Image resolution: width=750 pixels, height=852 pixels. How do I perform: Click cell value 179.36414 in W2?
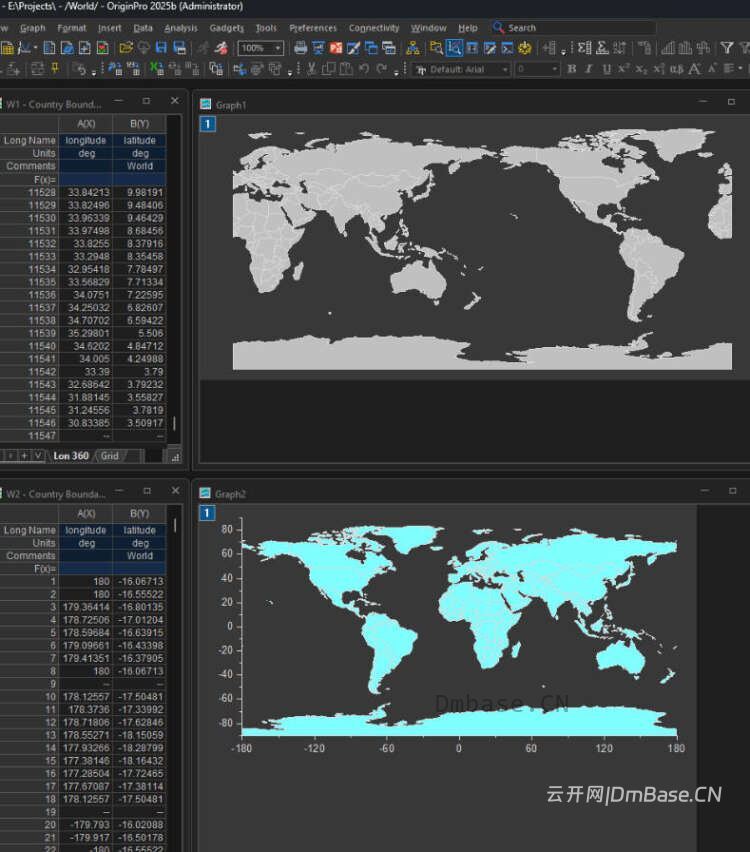(86, 607)
